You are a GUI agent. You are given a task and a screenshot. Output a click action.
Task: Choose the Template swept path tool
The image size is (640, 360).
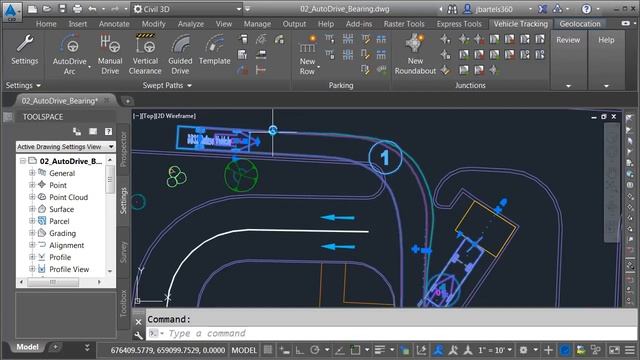215,50
